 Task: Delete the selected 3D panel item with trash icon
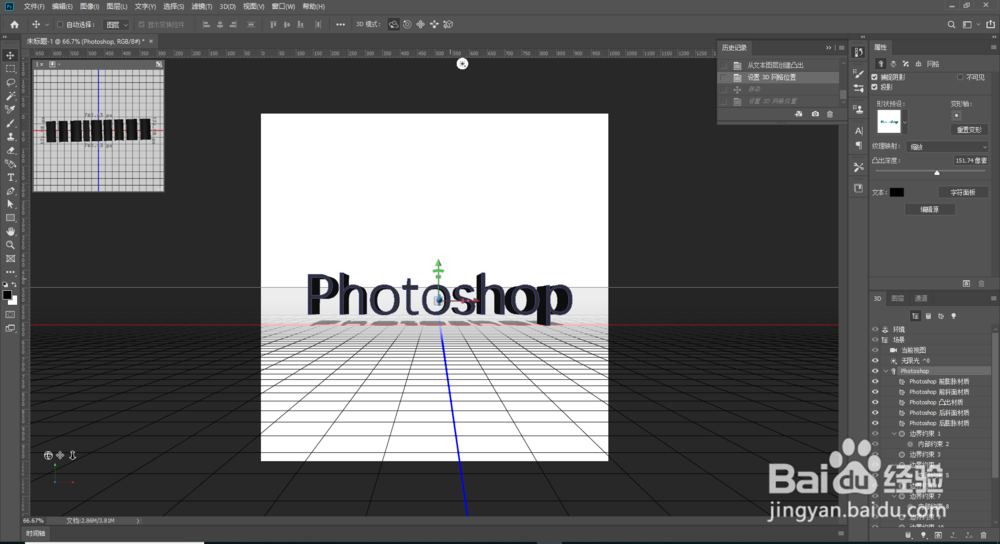(x=983, y=535)
